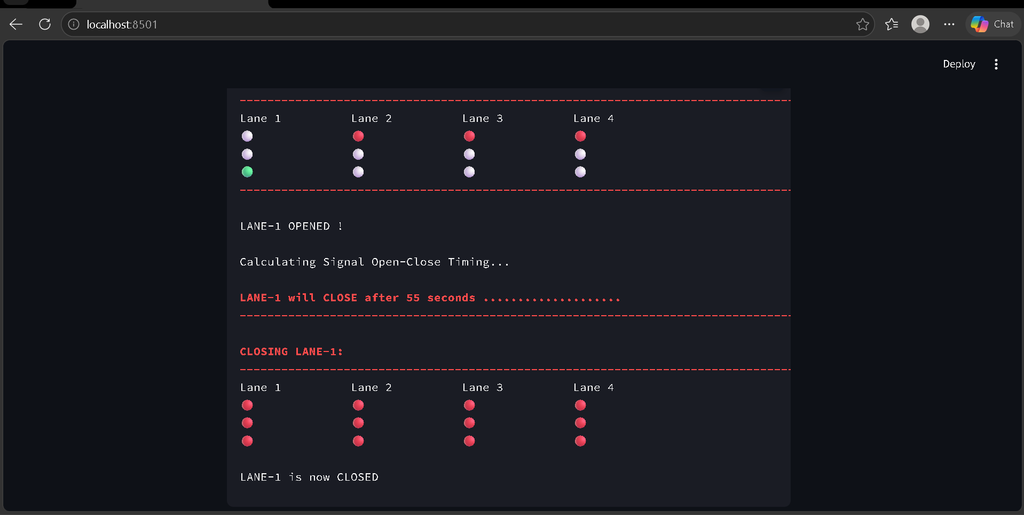The height and width of the screenshot is (515, 1024).
Task: Click bottom red light of Lane 4 in closing panel
Action: [580, 441]
